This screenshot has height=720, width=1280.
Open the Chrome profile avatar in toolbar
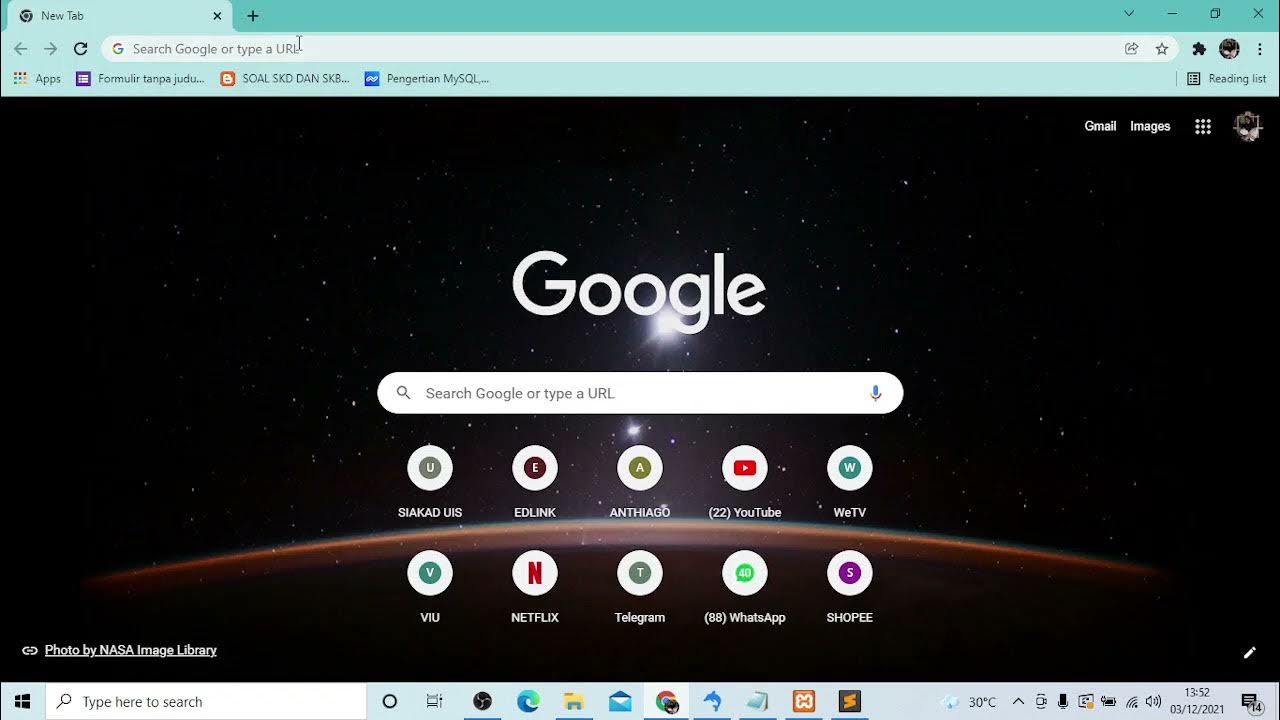[1230, 48]
